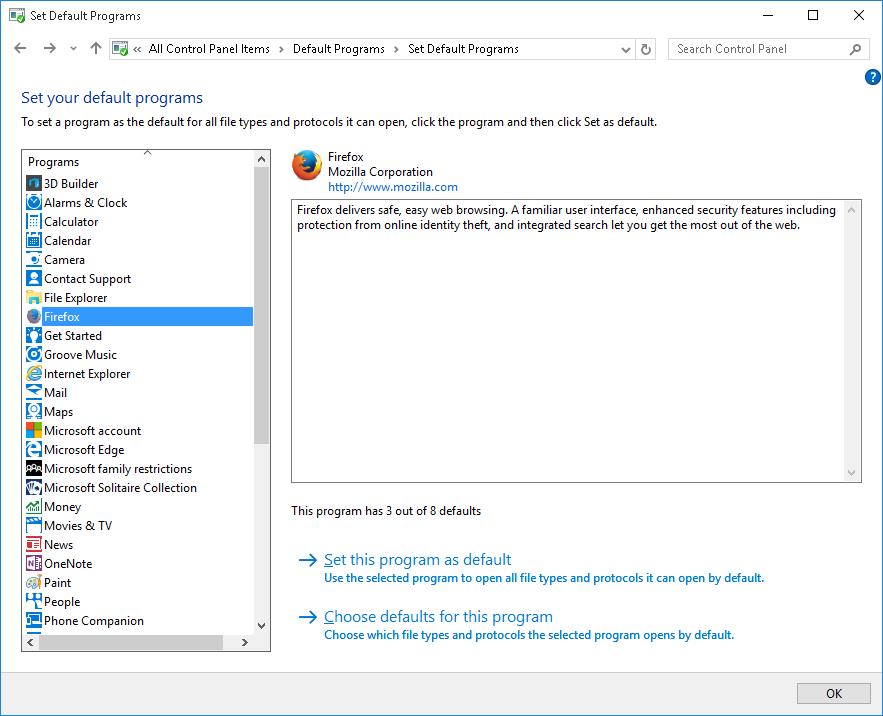Image resolution: width=883 pixels, height=716 pixels.
Task: Click programs list scroll down arrow
Action: point(261,625)
